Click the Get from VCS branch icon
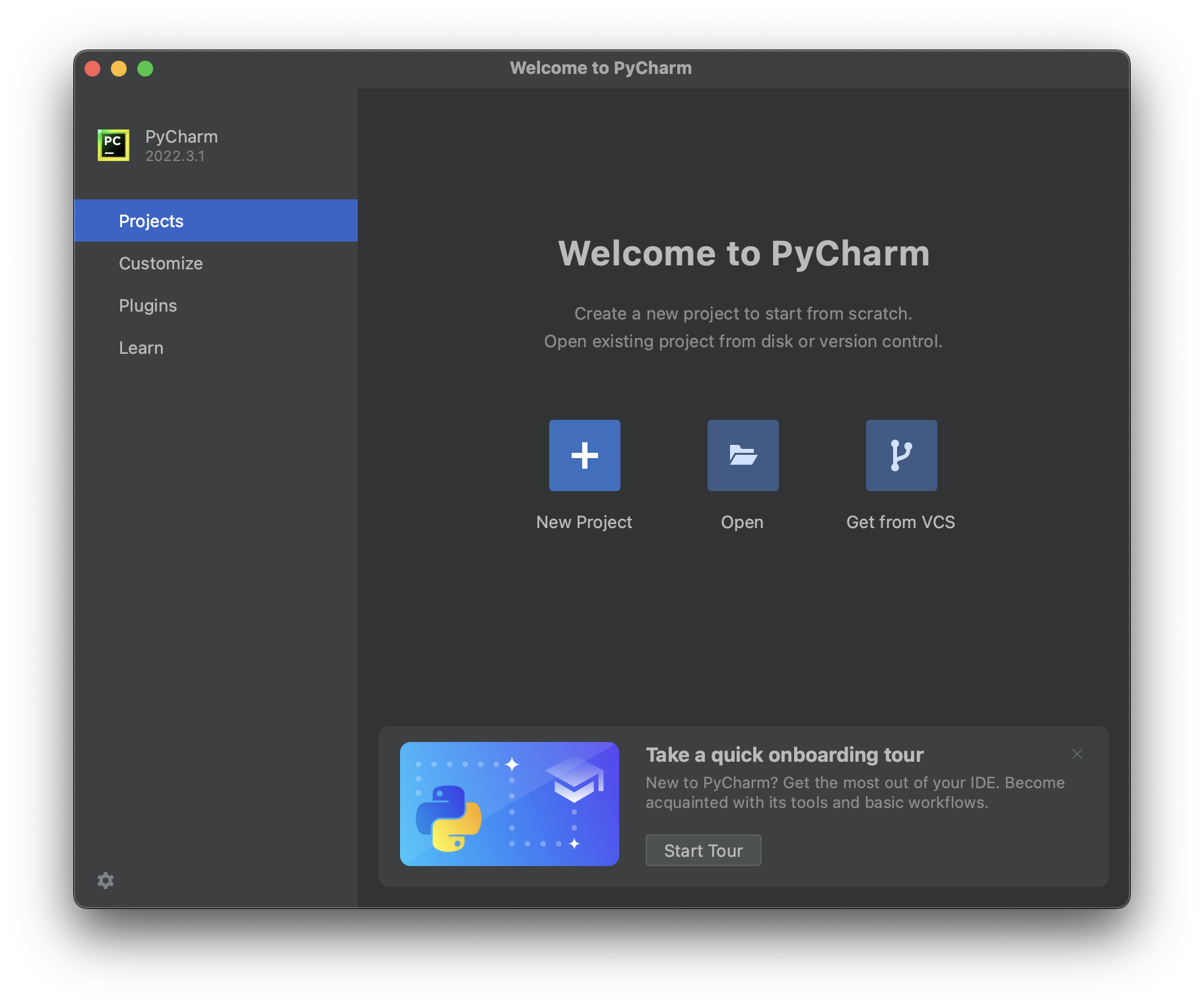The width and height of the screenshot is (1204, 1006). point(901,455)
